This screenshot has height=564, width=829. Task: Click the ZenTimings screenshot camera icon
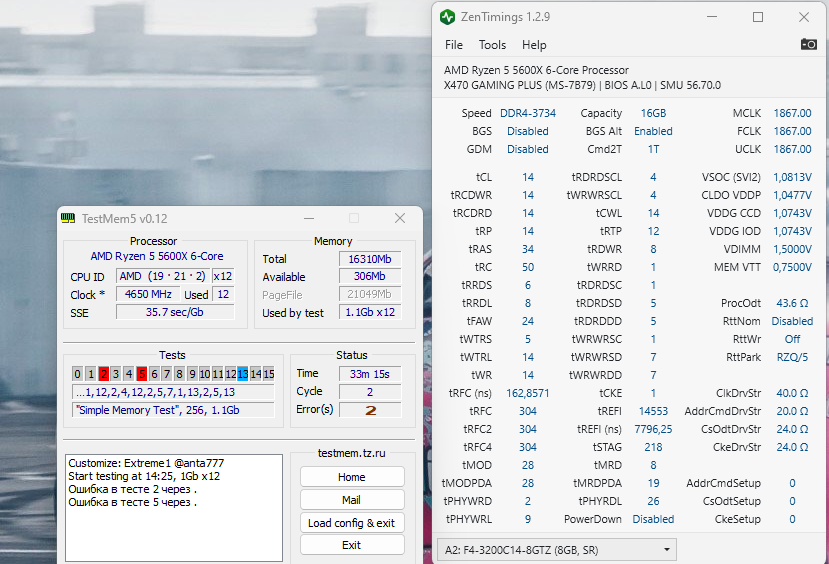point(808,44)
